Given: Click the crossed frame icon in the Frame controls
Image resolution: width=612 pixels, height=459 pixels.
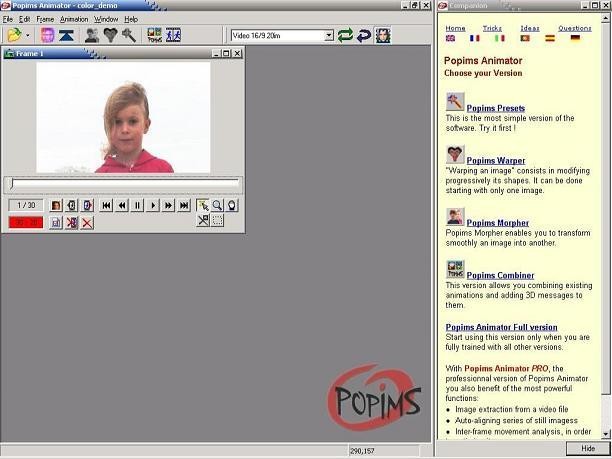Looking at the screenshot, I should point(72,223).
